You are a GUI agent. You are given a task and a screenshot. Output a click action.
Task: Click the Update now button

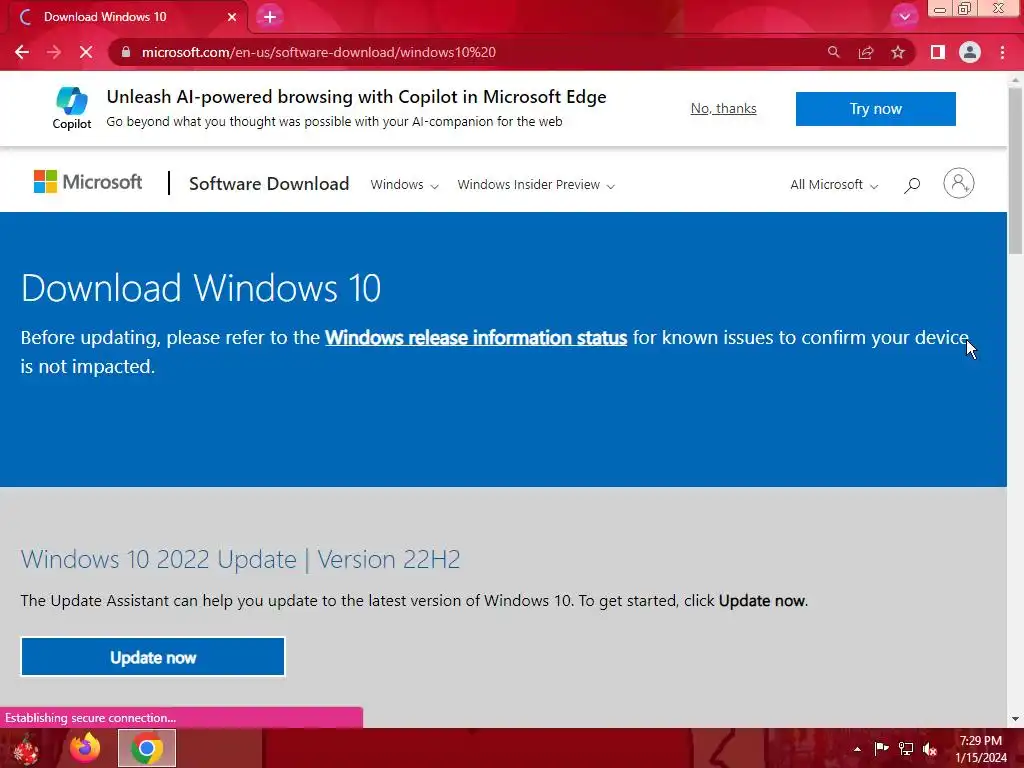pyautogui.click(x=153, y=657)
